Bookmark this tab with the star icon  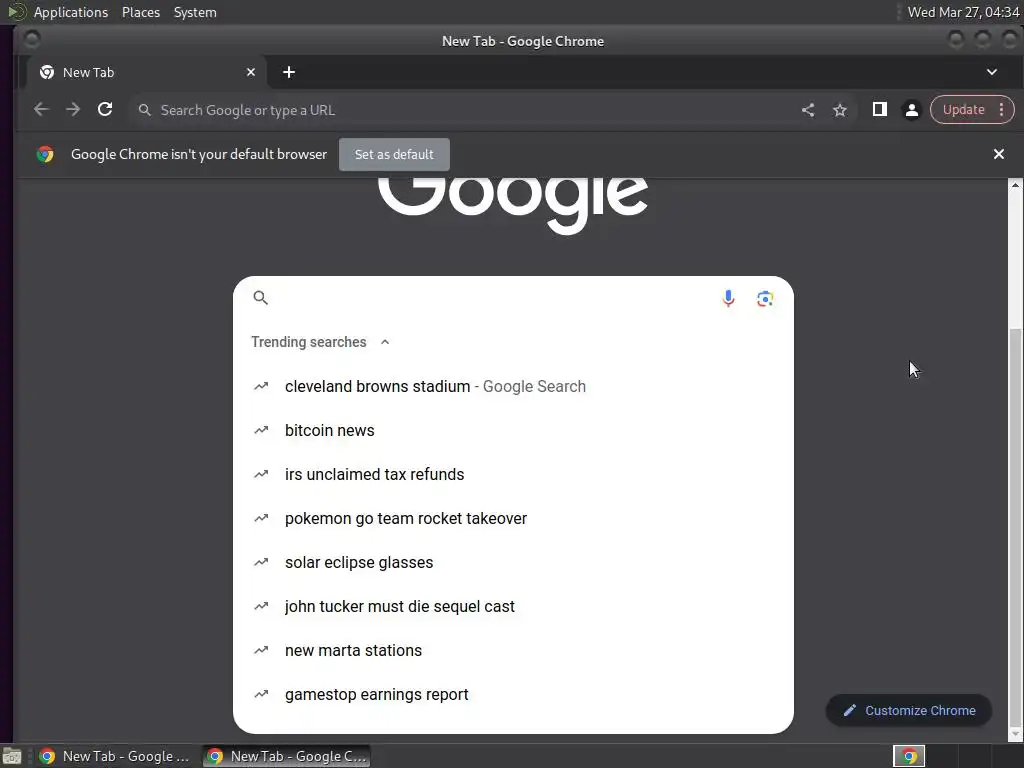(840, 110)
